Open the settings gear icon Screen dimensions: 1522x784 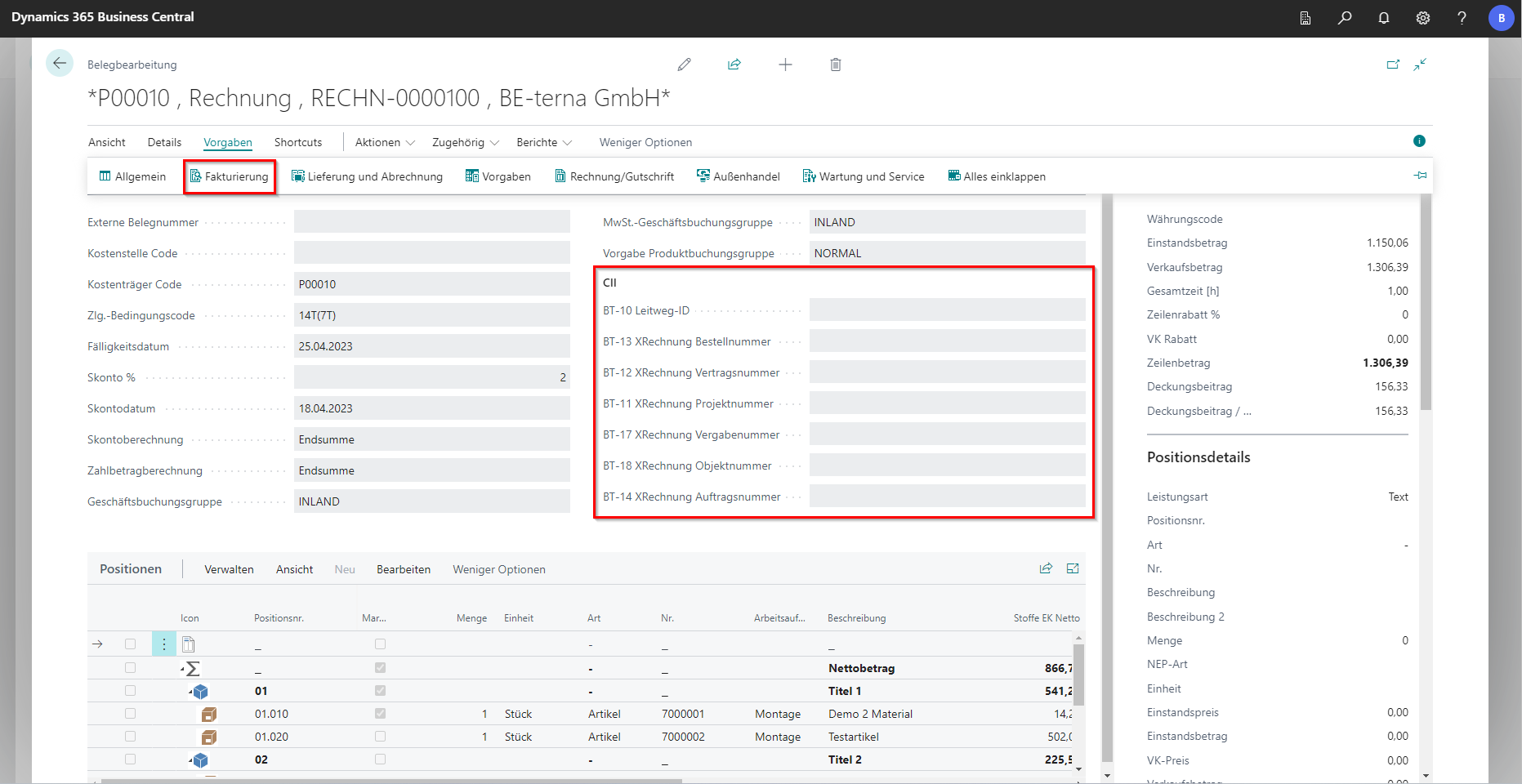pos(1423,18)
